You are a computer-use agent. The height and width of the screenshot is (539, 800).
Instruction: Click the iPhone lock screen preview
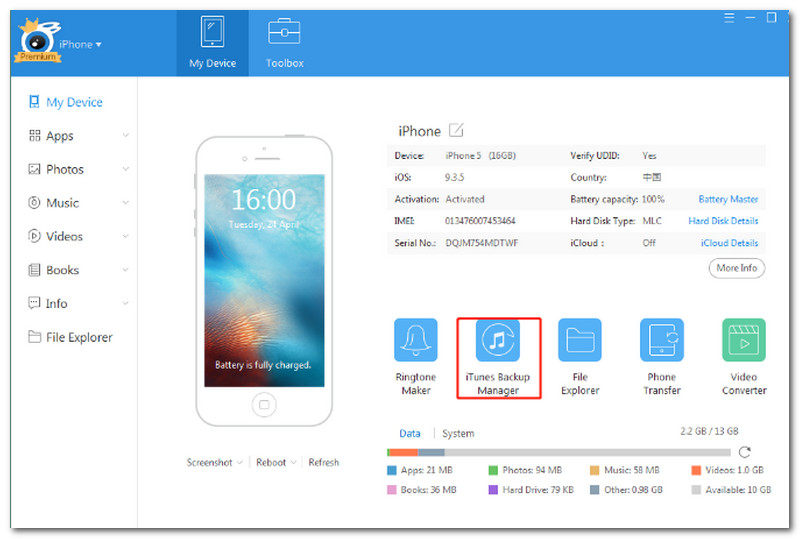click(264, 280)
